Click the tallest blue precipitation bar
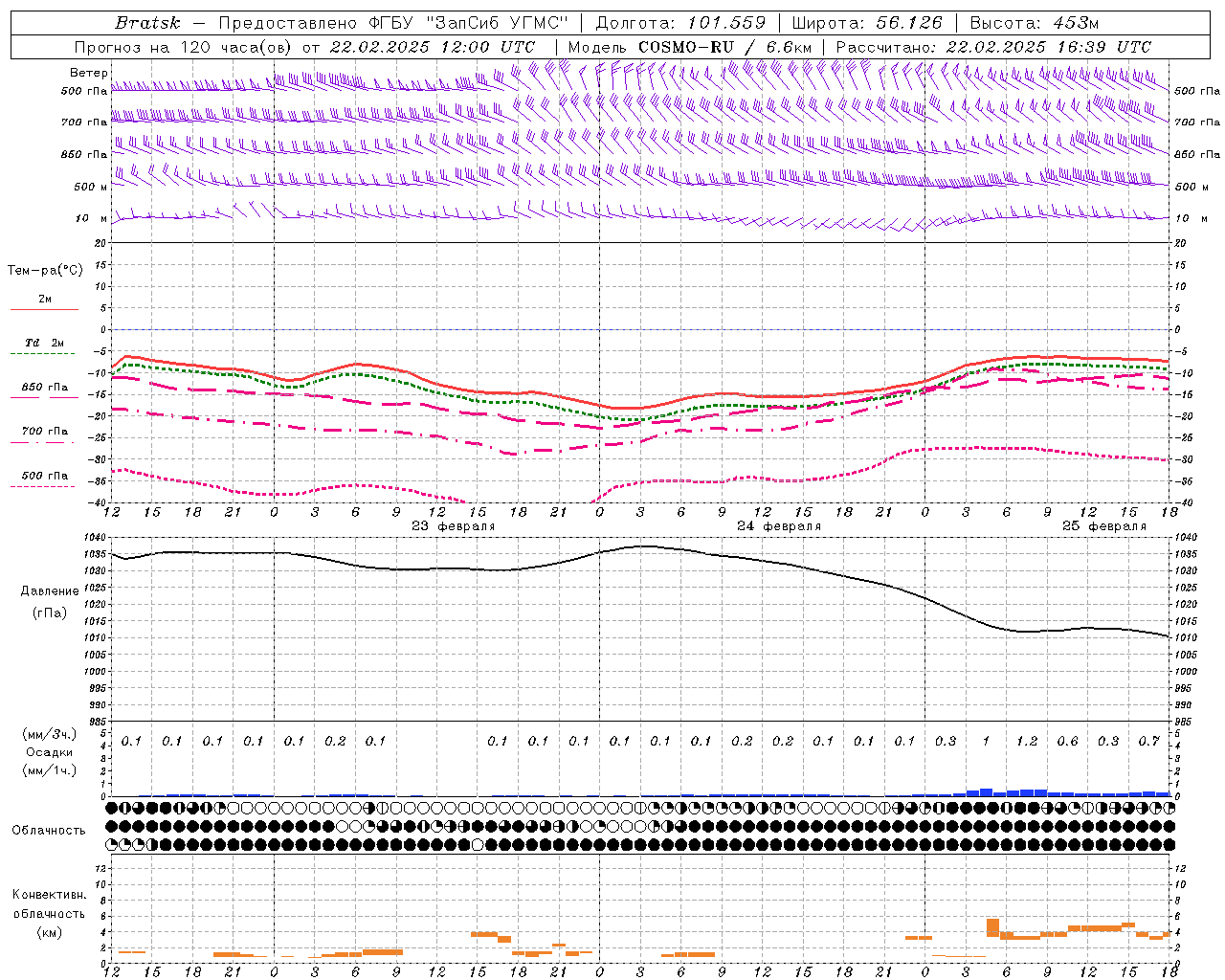 (986, 792)
